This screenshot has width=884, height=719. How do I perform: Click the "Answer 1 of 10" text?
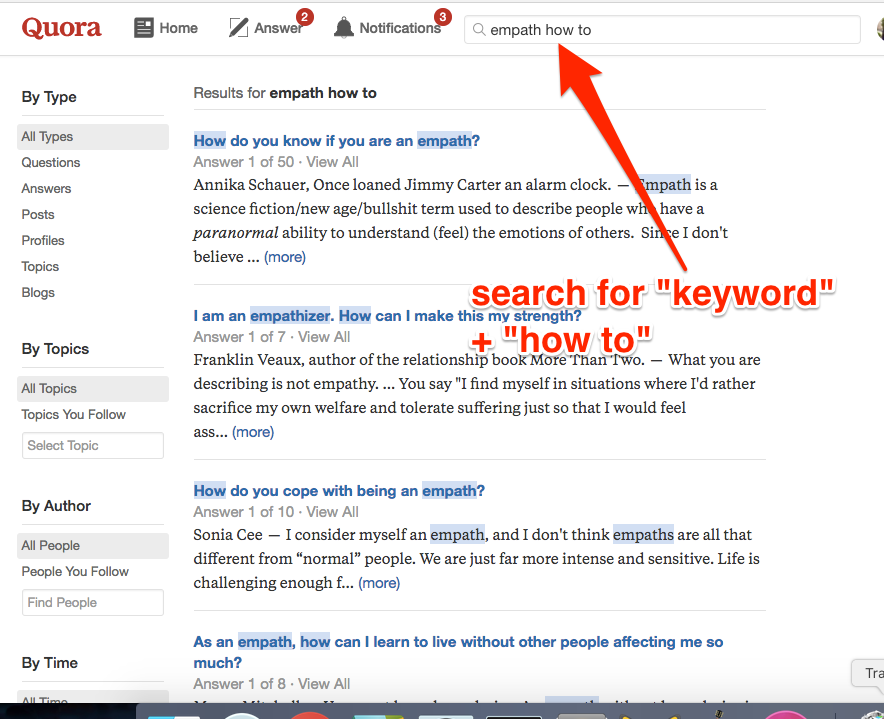click(244, 511)
